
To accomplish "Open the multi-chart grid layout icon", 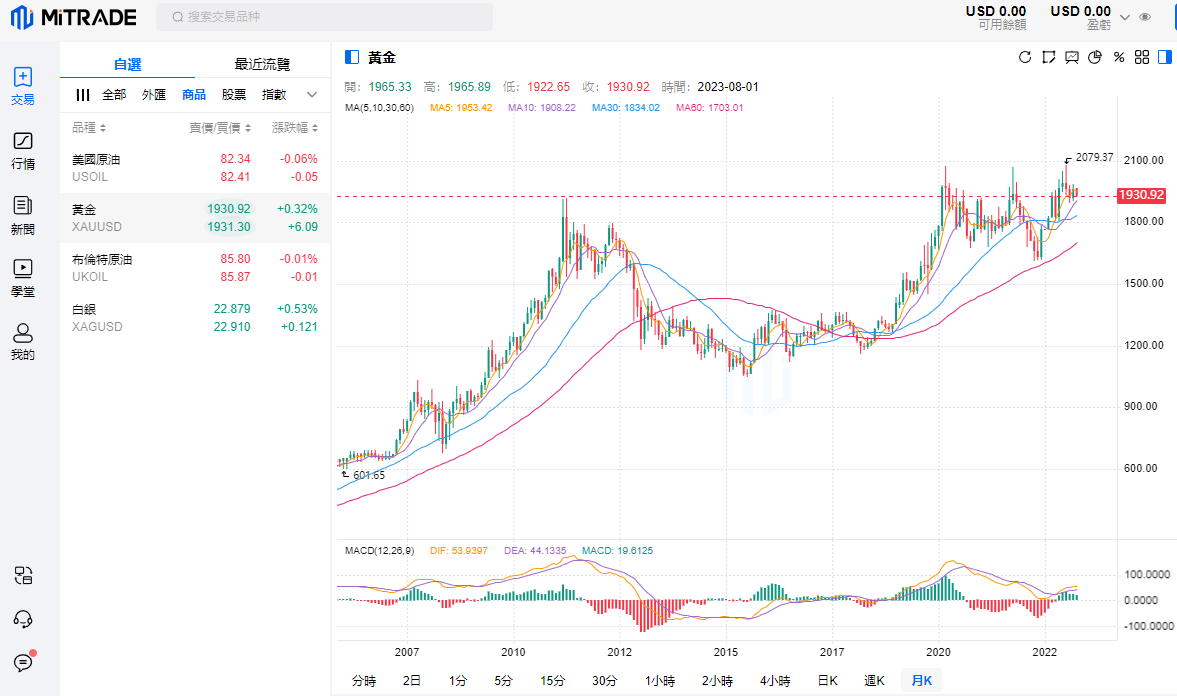I will [1142, 57].
